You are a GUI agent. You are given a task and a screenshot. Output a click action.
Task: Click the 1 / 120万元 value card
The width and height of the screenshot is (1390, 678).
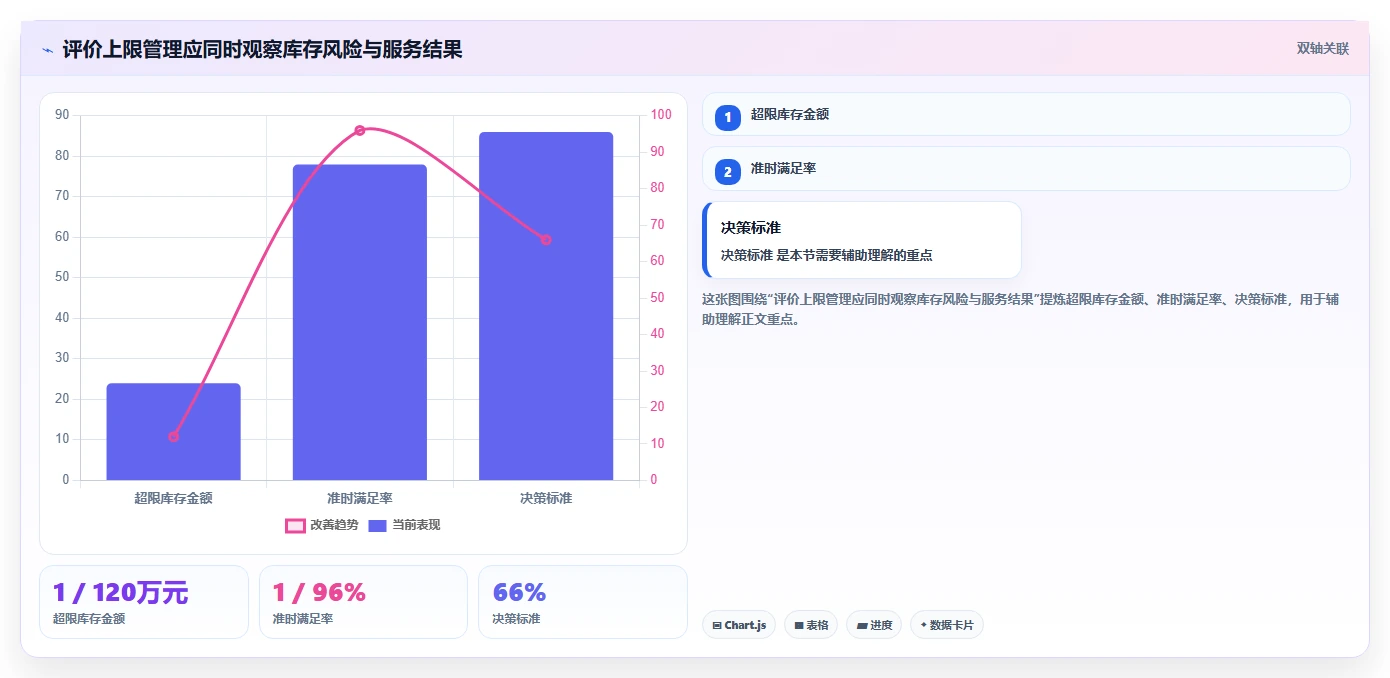point(144,602)
